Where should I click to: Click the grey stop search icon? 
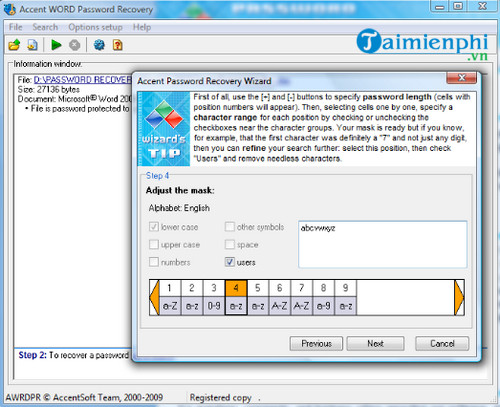click(x=74, y=45)
